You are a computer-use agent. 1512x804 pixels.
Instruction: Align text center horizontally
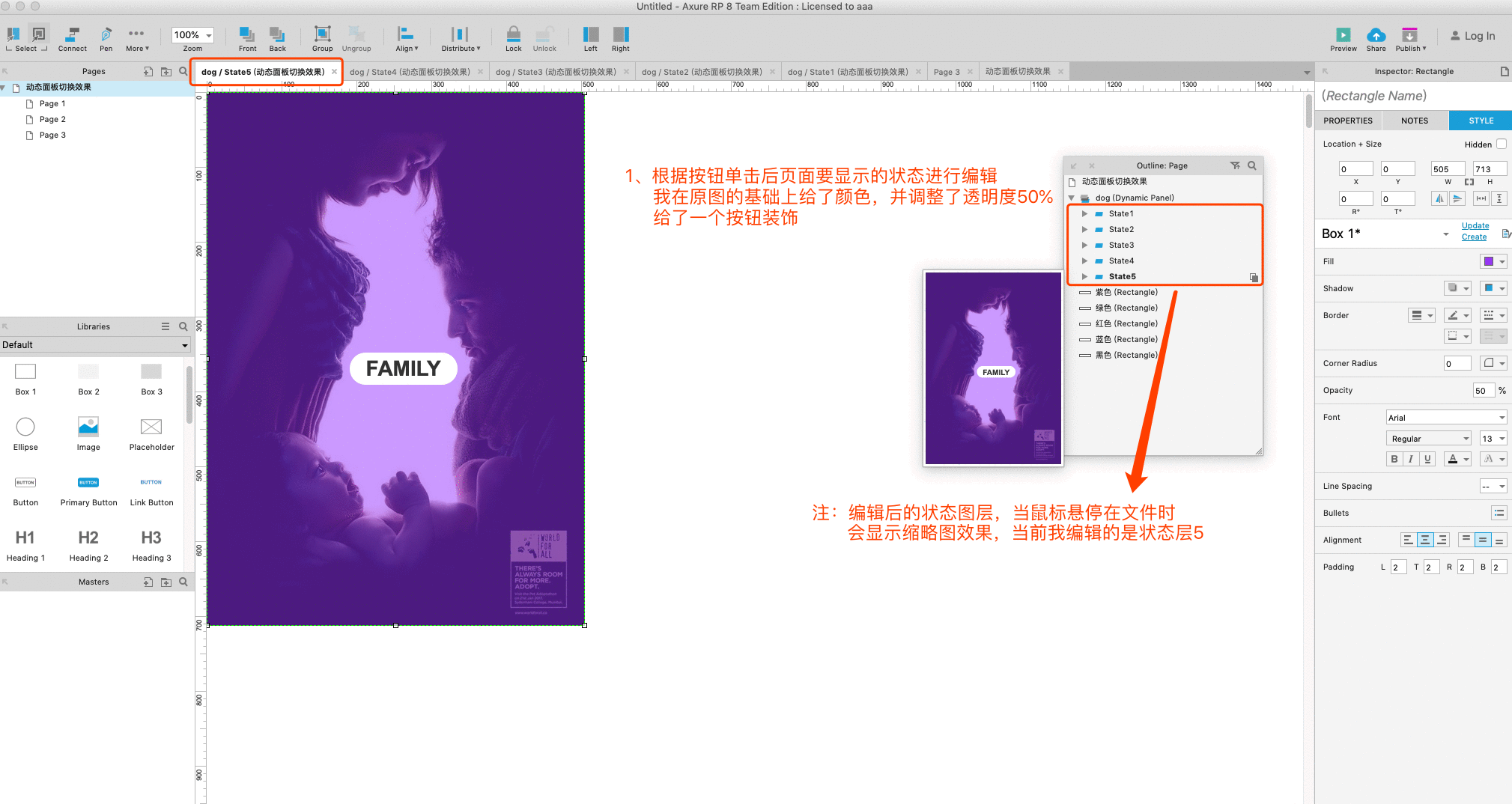(1425, 540)
